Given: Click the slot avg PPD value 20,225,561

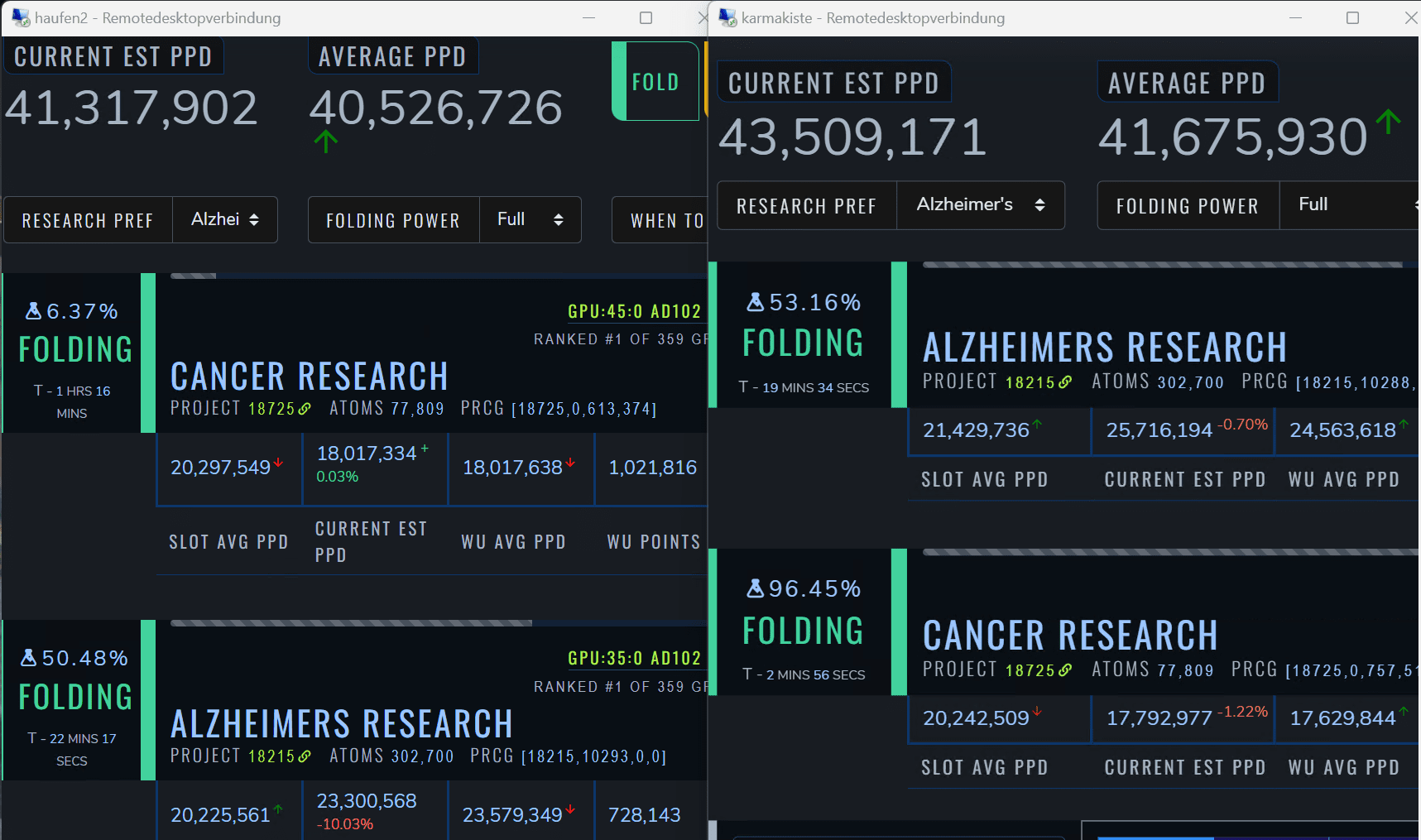Looking at the screenshot, I should (221, 815).
